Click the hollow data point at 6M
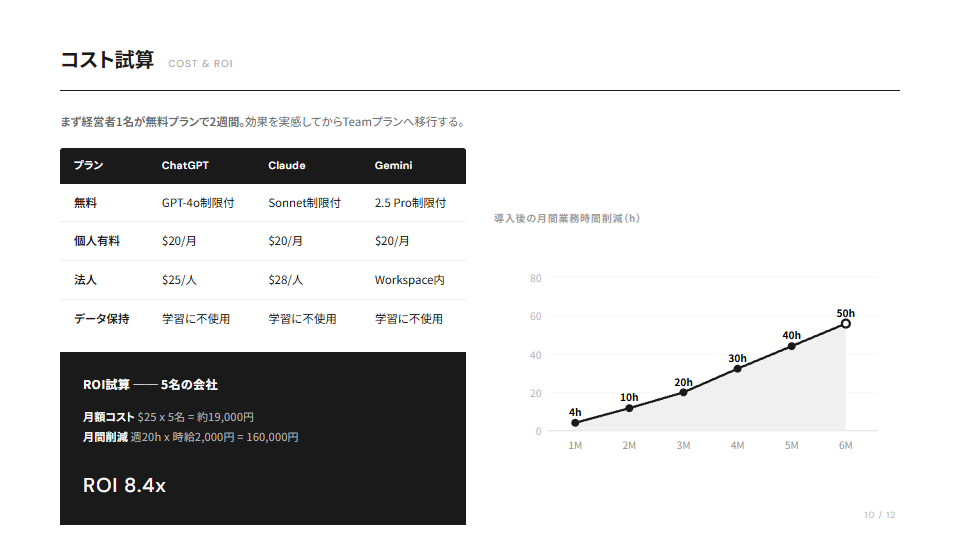 coord(846,324)
